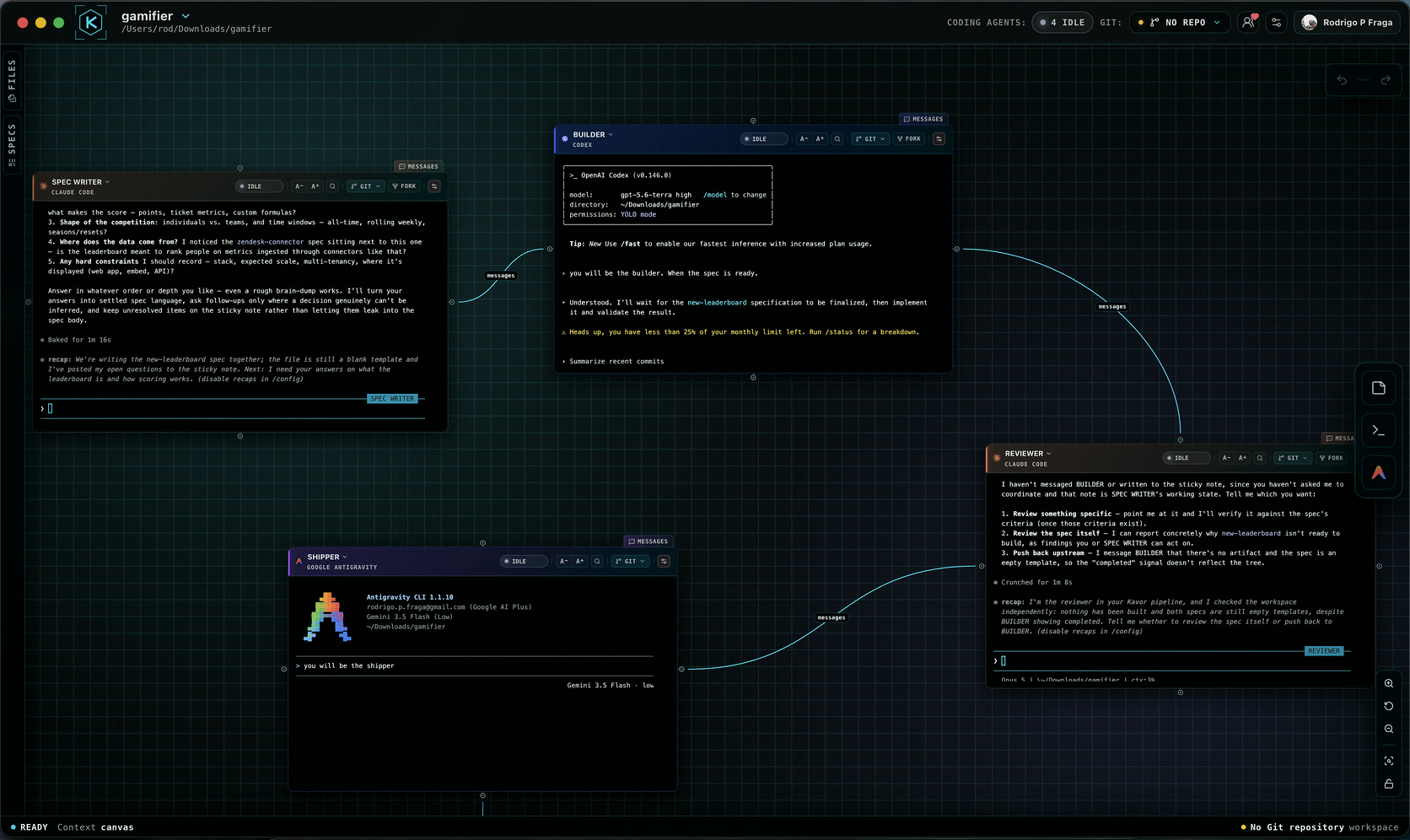This screenshot has height=840, width=1410.
Task: Open the new-leaderboard link in REVIEWER
Action: coord(1251,534)
